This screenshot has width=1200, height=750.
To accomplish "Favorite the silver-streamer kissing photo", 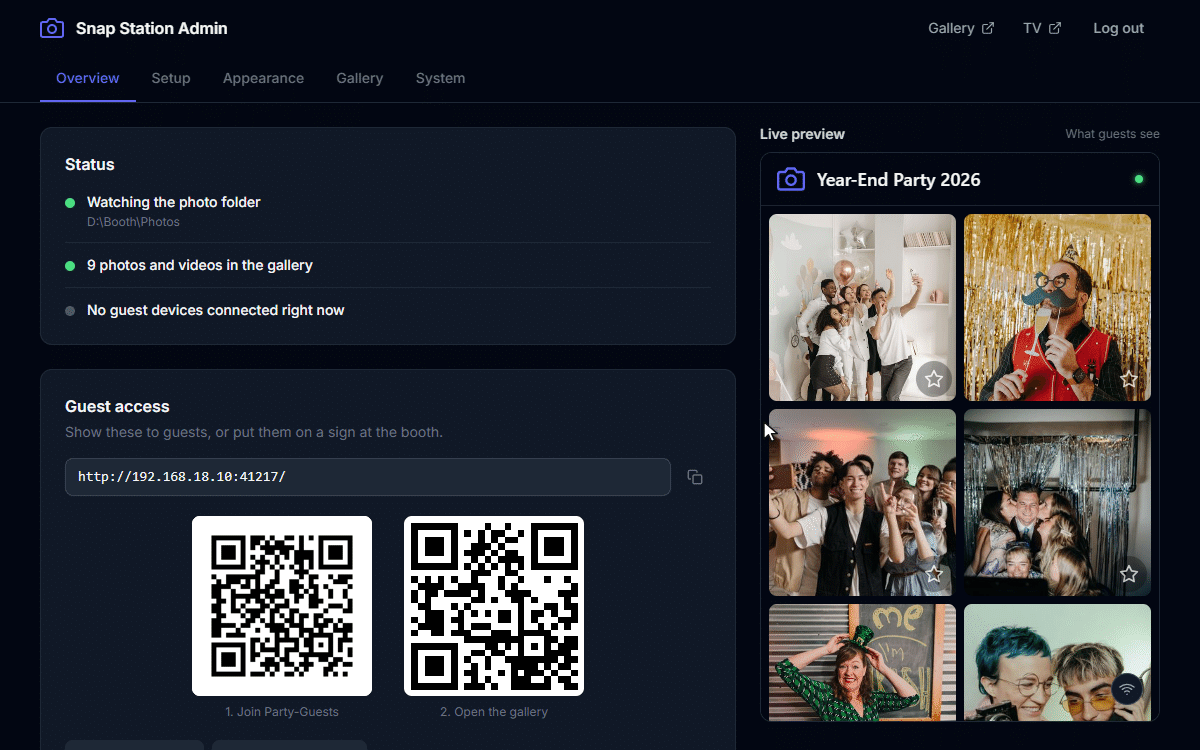I will [x=1129, y=574].
